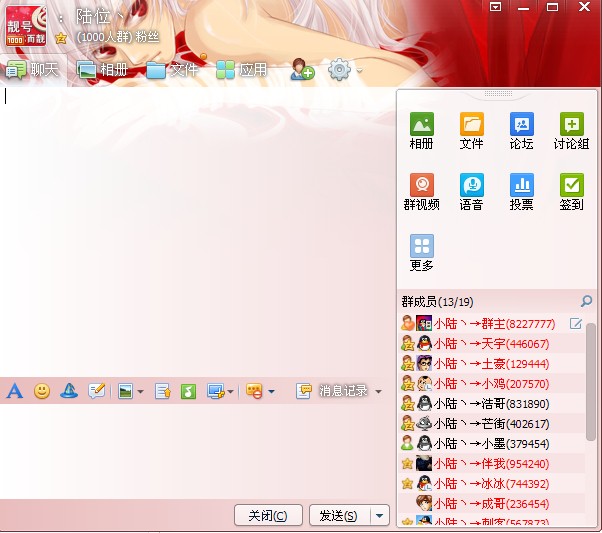Viewport: 602px width, 533px height.
Task: Click the group avatar 靓号 image
Action: click(26, 26)
